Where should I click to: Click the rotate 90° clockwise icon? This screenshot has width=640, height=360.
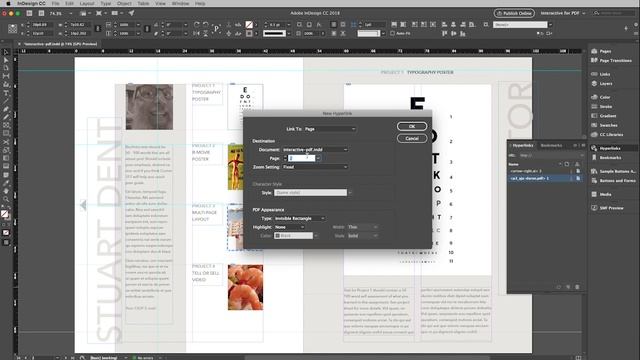[x=197, y=24]
